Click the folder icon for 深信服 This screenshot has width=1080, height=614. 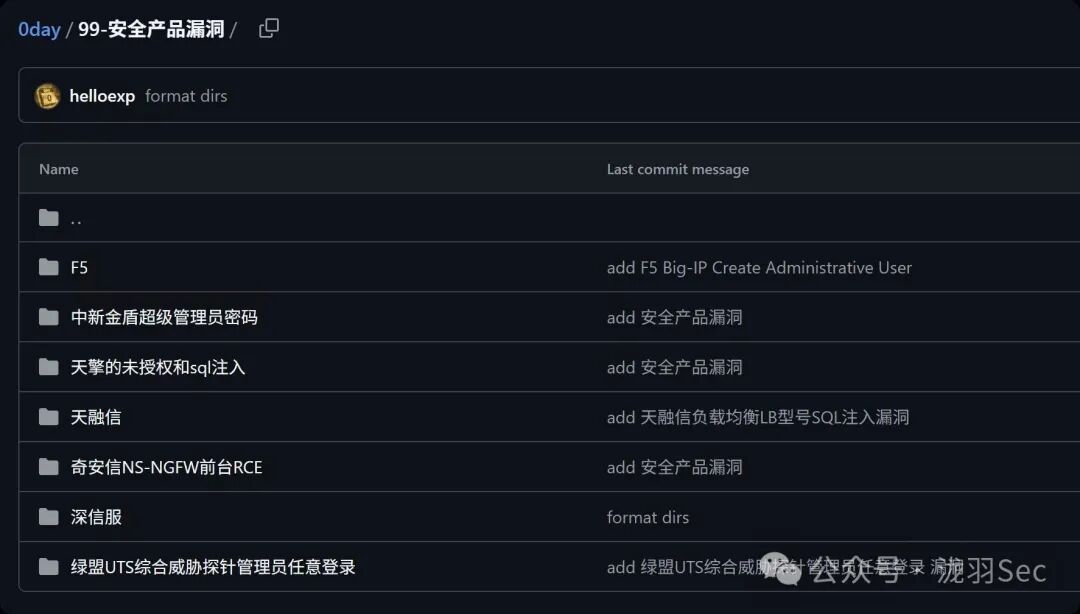[x=48, y=517]
